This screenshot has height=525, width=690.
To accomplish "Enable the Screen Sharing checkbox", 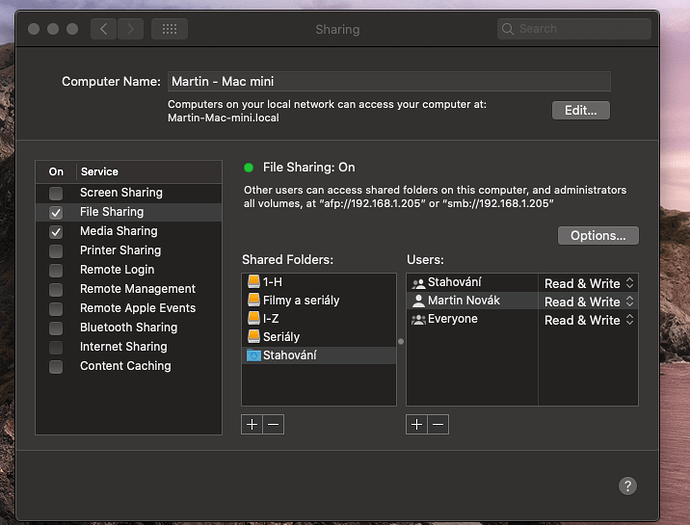I will click(56, 193).
